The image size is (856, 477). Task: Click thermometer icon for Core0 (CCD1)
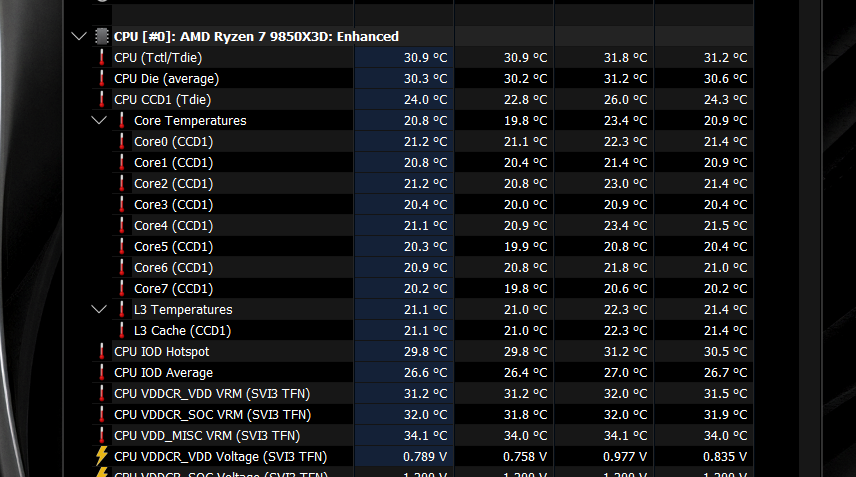click(122, 141)
